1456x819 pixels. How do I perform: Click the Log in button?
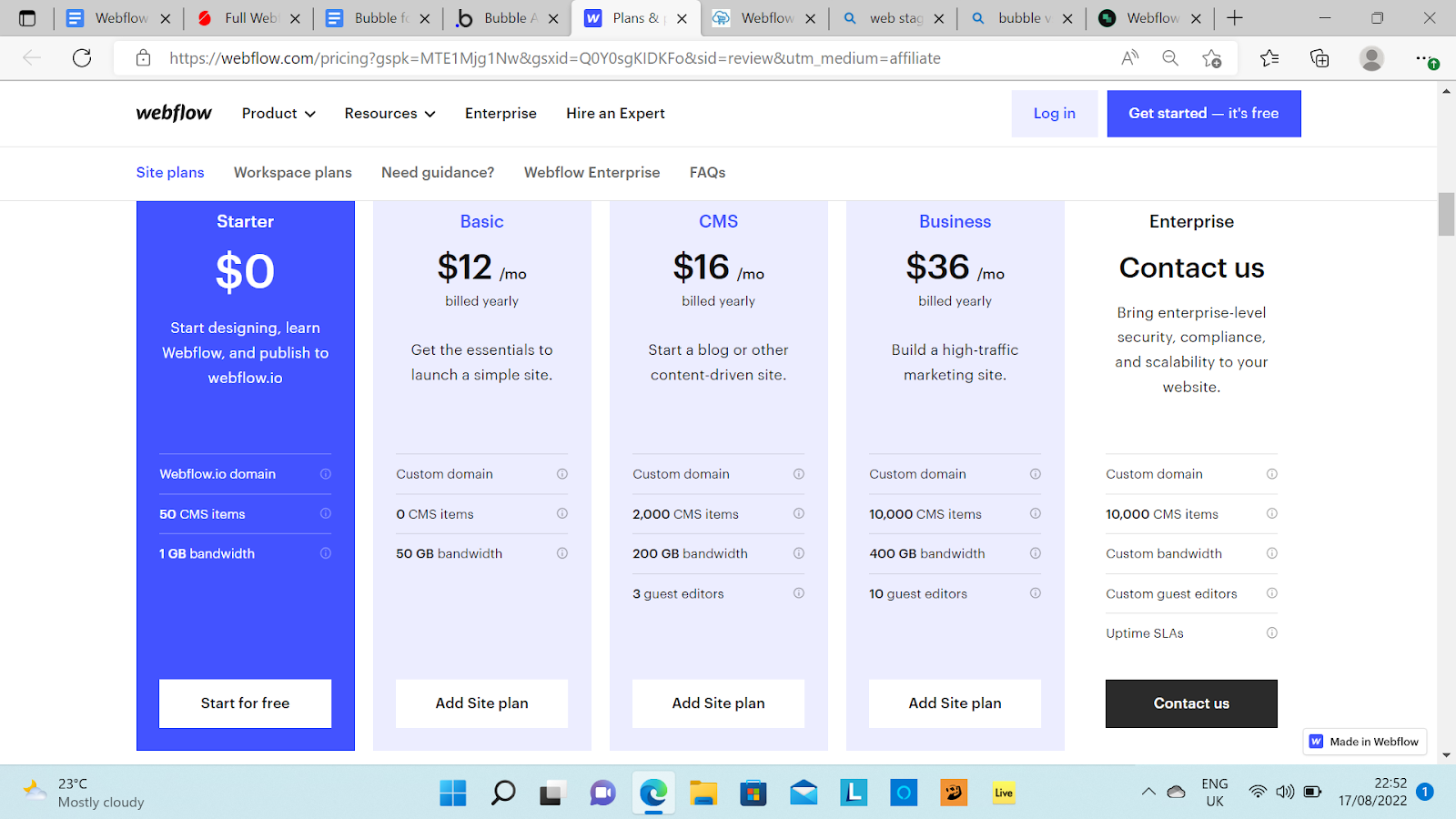pos(1054,114)
